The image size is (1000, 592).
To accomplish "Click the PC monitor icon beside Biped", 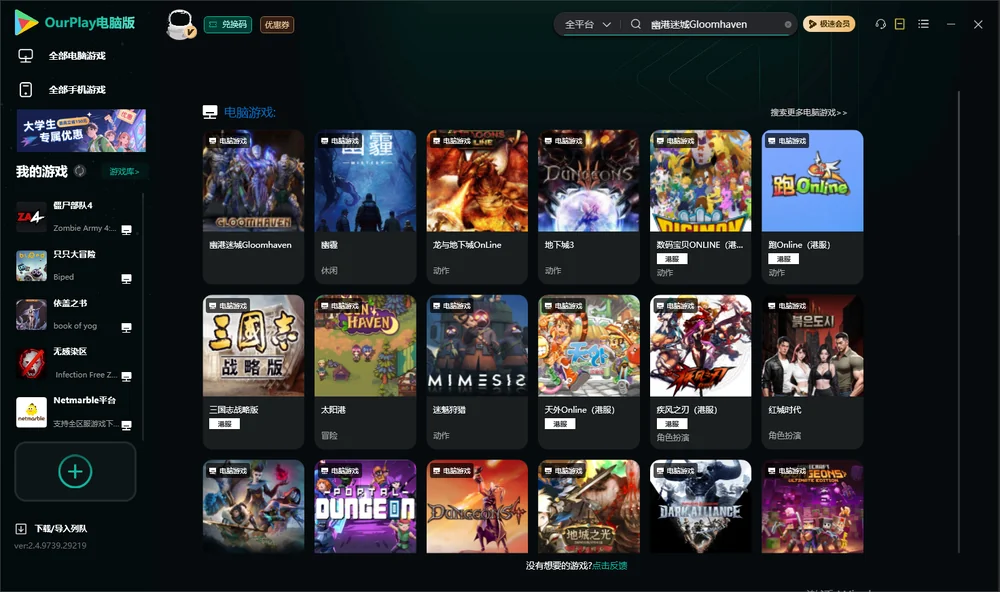I will (126, 279).
